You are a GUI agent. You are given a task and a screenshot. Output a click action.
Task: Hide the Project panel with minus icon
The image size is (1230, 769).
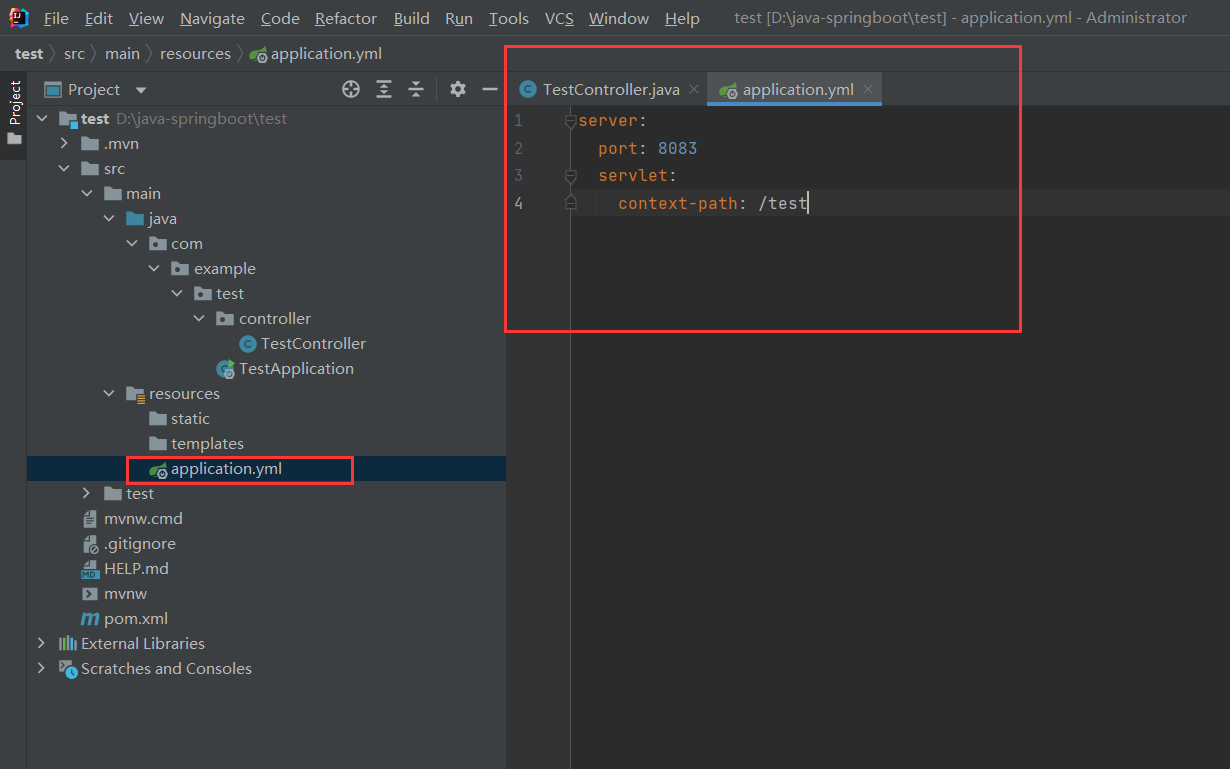click(490, 90)
